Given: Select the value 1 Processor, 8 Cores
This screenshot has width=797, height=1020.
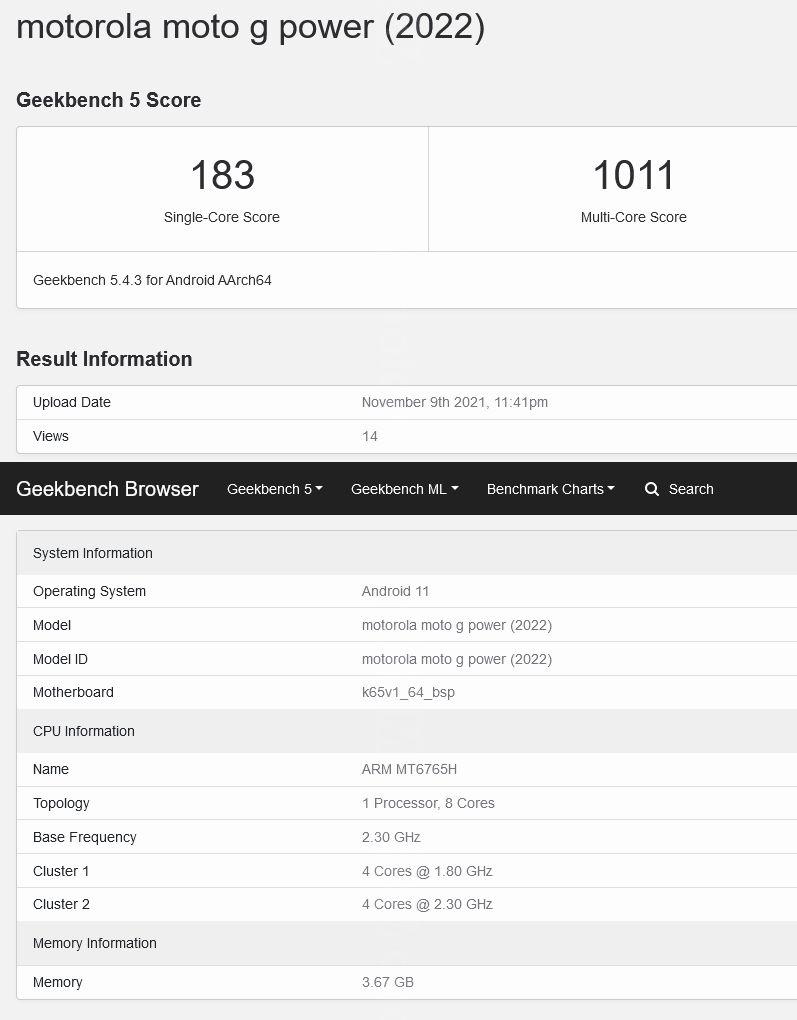Looking at the screenshot, I should (428, 803).
